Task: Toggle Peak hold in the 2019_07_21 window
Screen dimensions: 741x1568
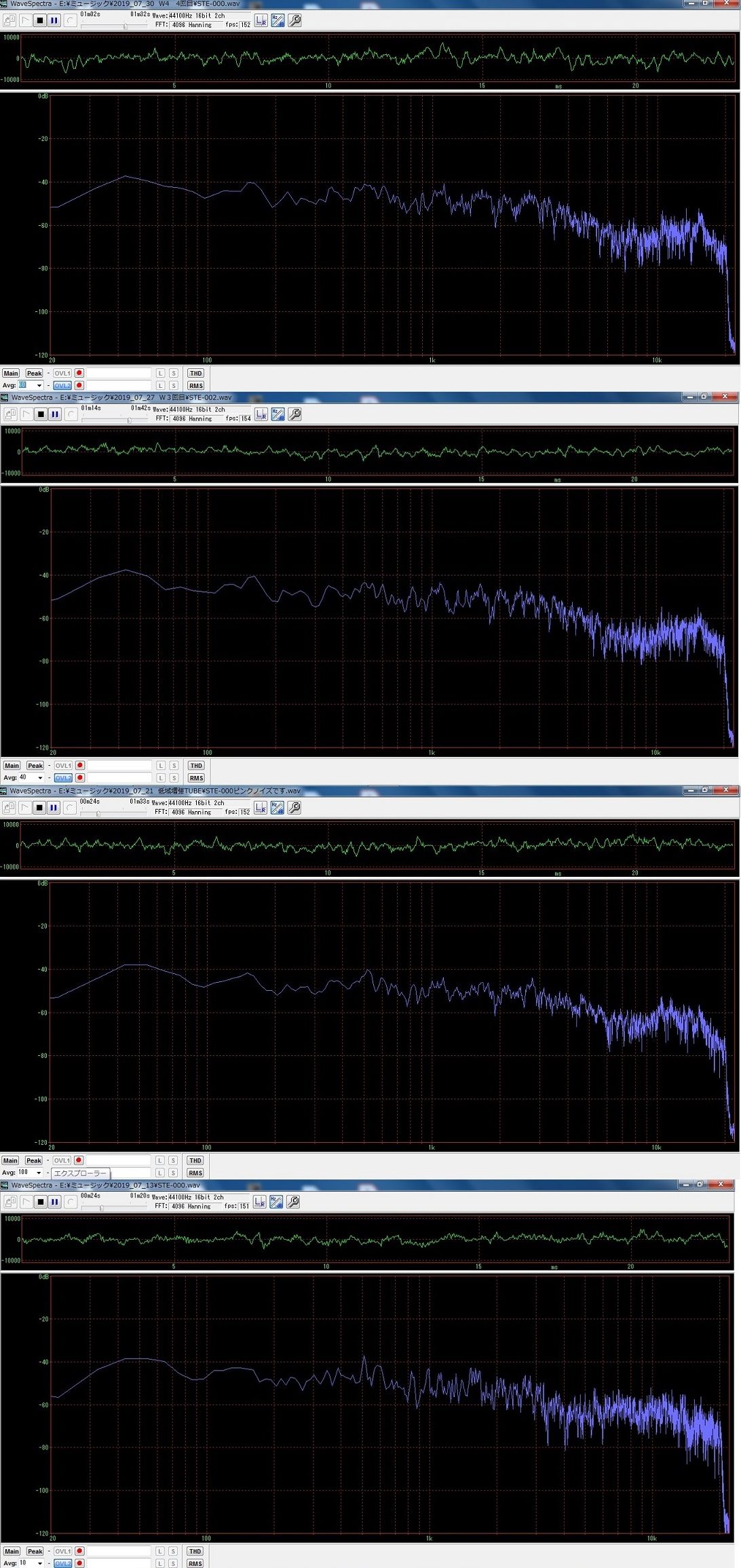Action: coord(34,1160)
